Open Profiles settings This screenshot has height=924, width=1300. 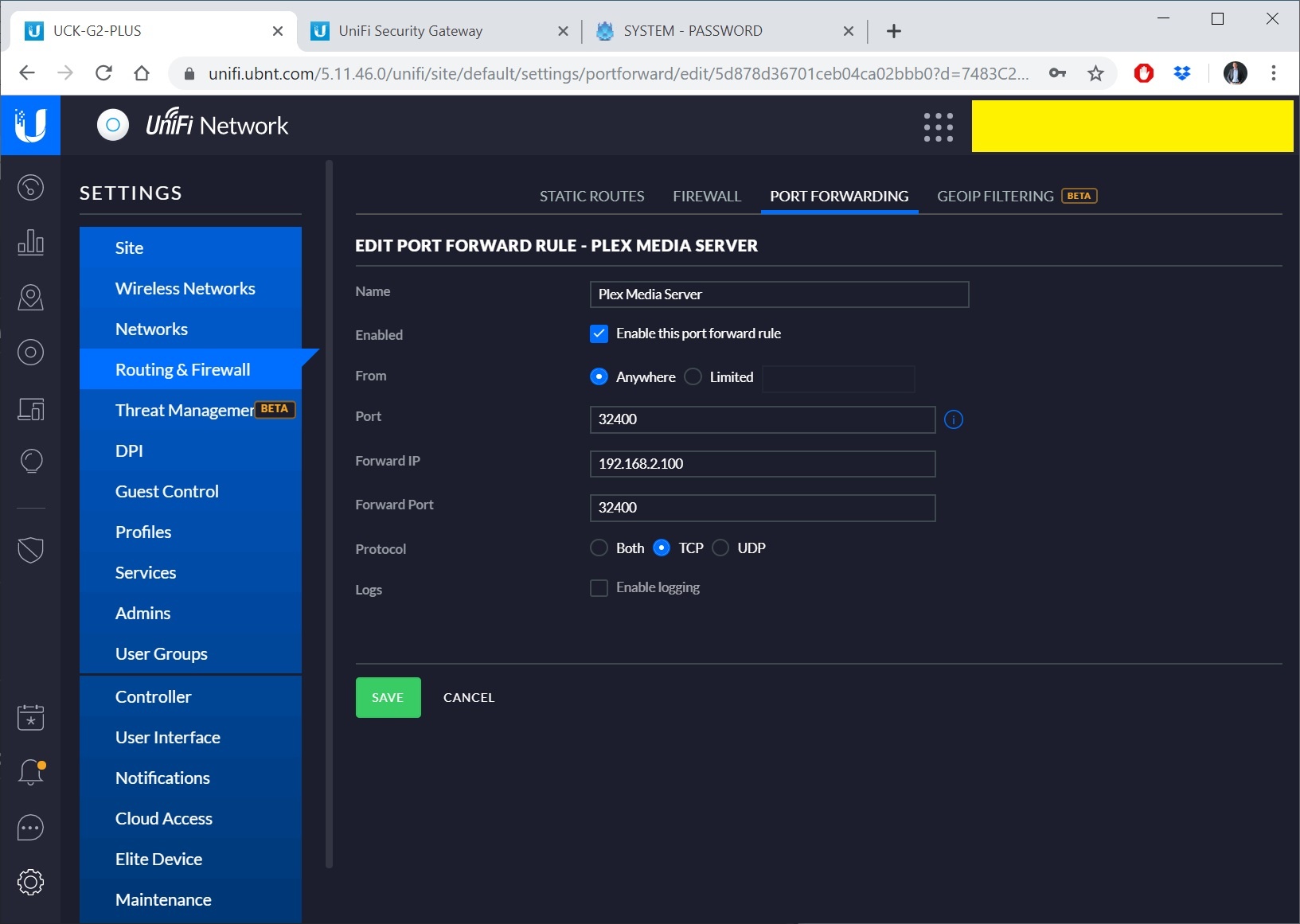[x=190, y=532]
